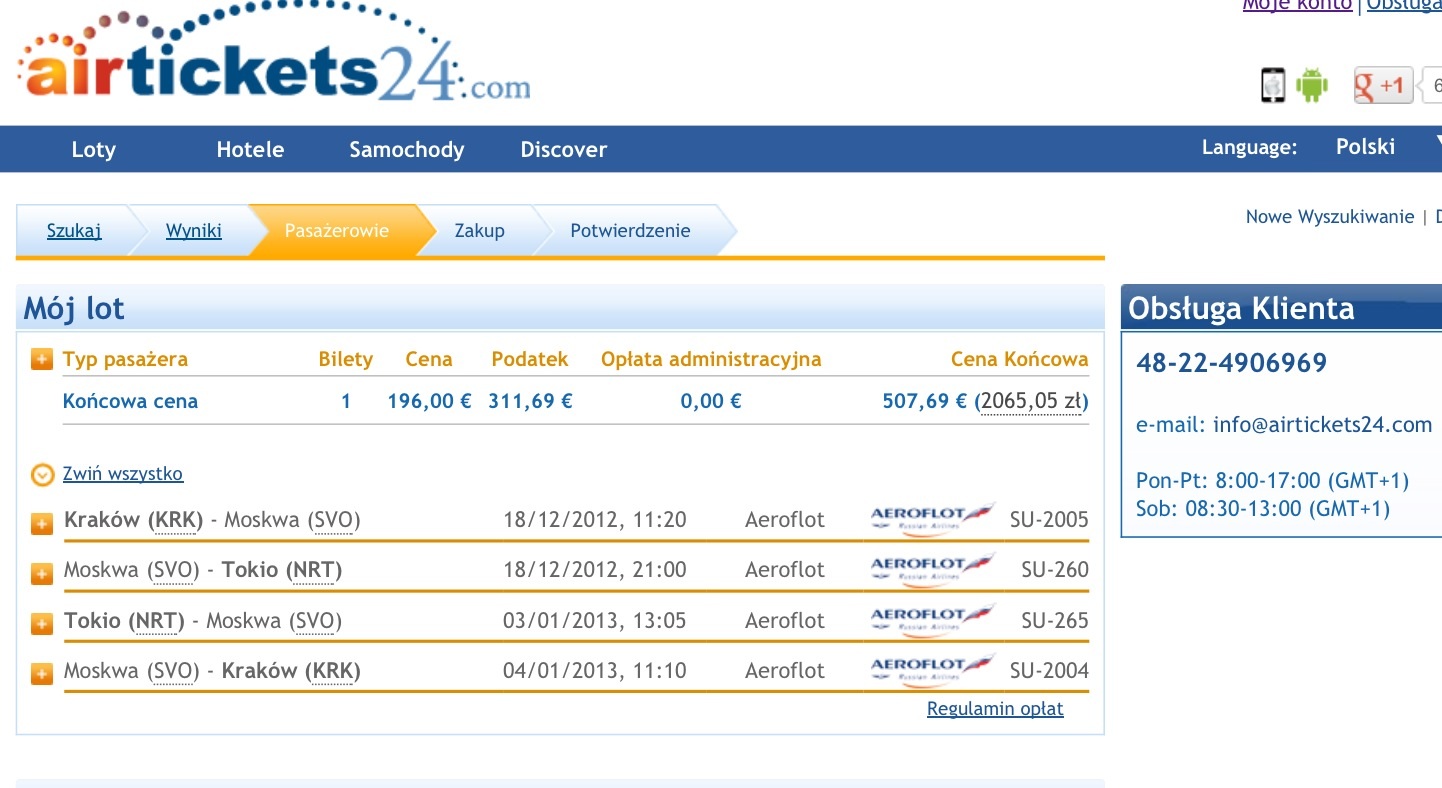
Task: Expand the Typ pasażera price breakdown
Action: point(42,359)
